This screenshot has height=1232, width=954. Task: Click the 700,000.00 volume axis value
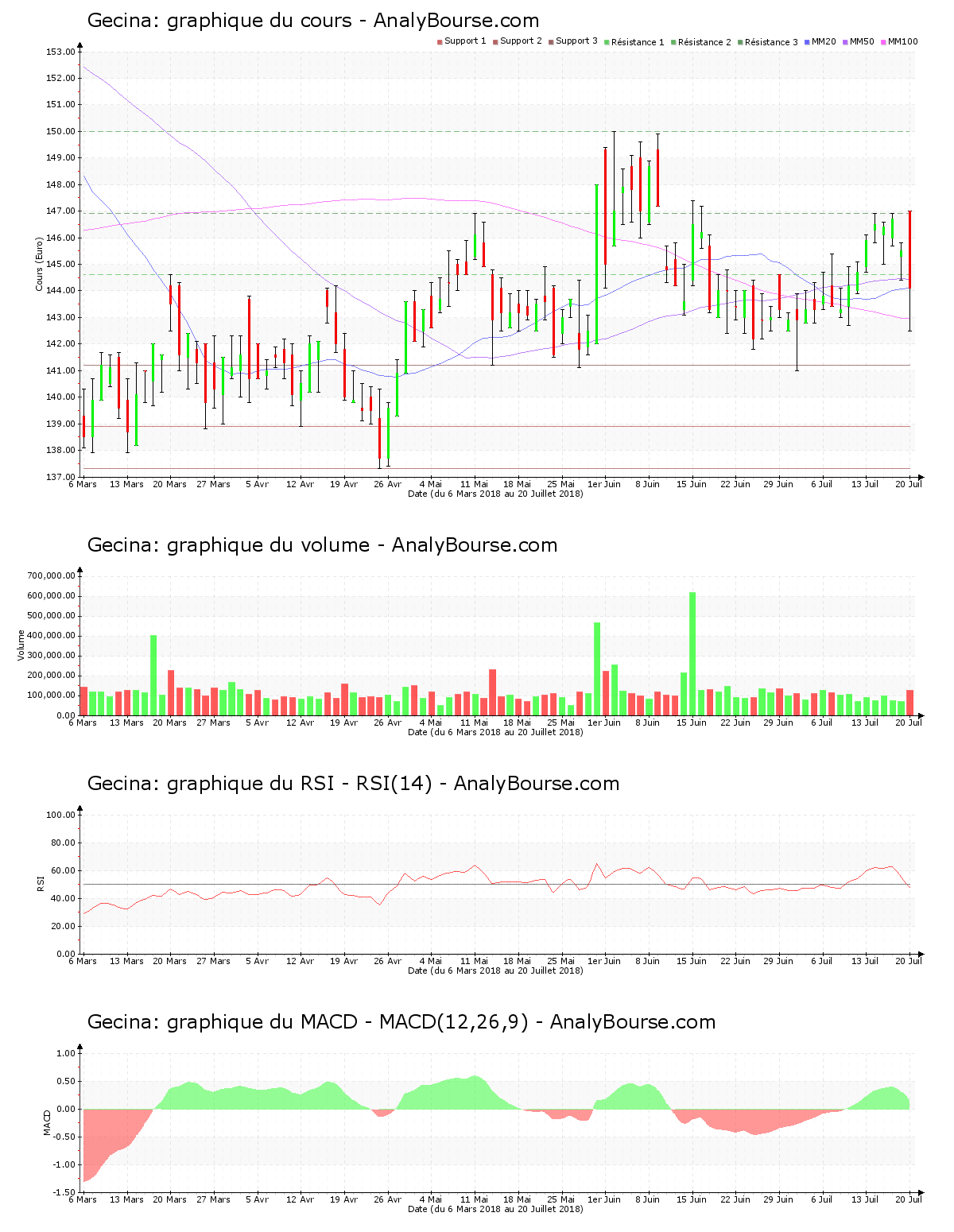point(51,575)
